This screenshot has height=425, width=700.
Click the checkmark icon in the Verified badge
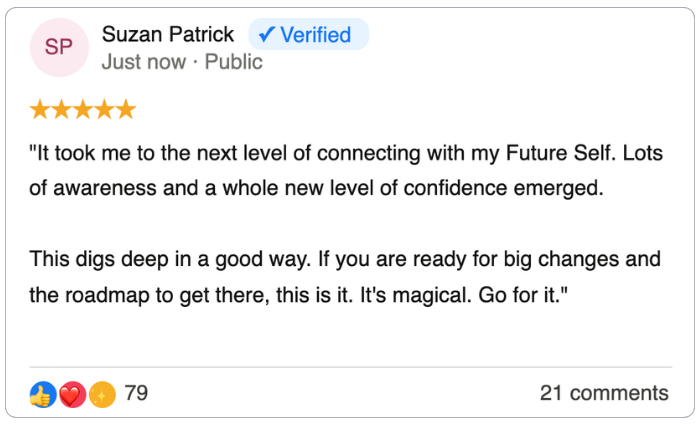pyautogui.click(x=267, y=35)
